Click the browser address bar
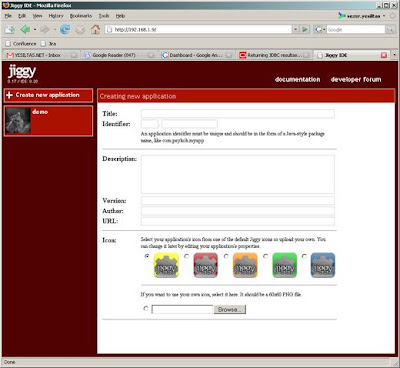The width and height of the screenshot is (400, 368). click(x=199, y=30)
